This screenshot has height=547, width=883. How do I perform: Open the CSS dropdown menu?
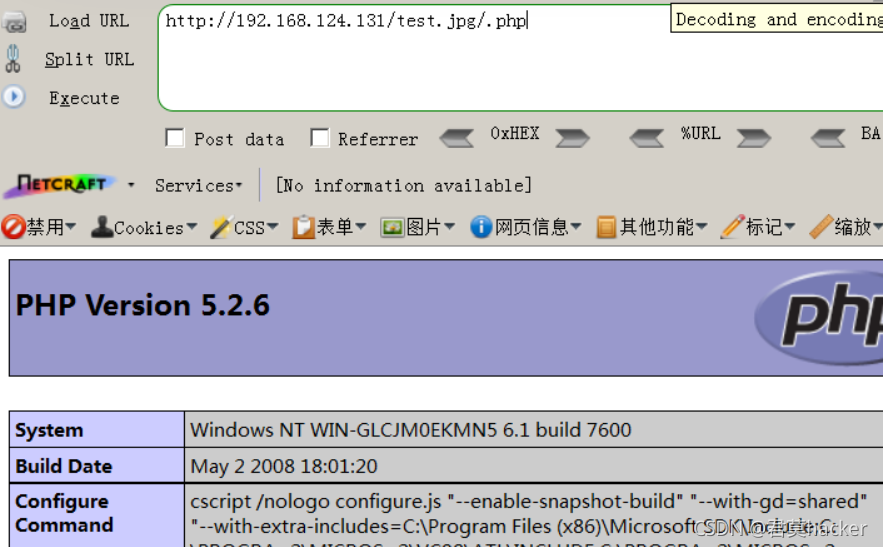click(273, 226)
